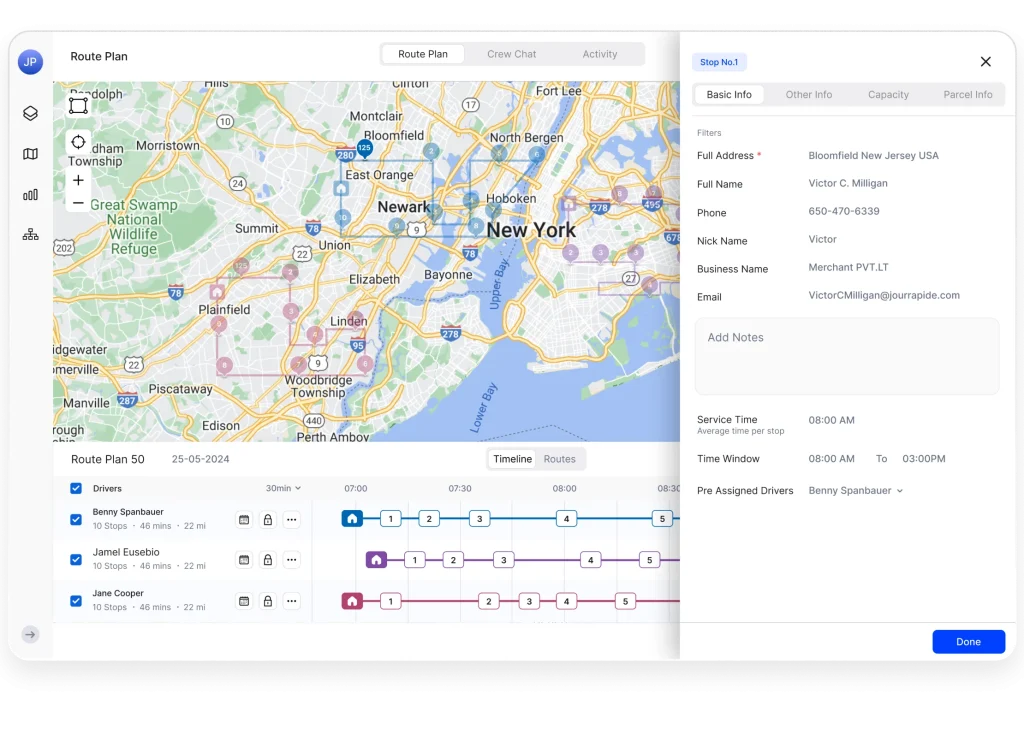Switch to the Crew Chat tab
This screenshot has height=747, width=1024.
click(511, 54)
